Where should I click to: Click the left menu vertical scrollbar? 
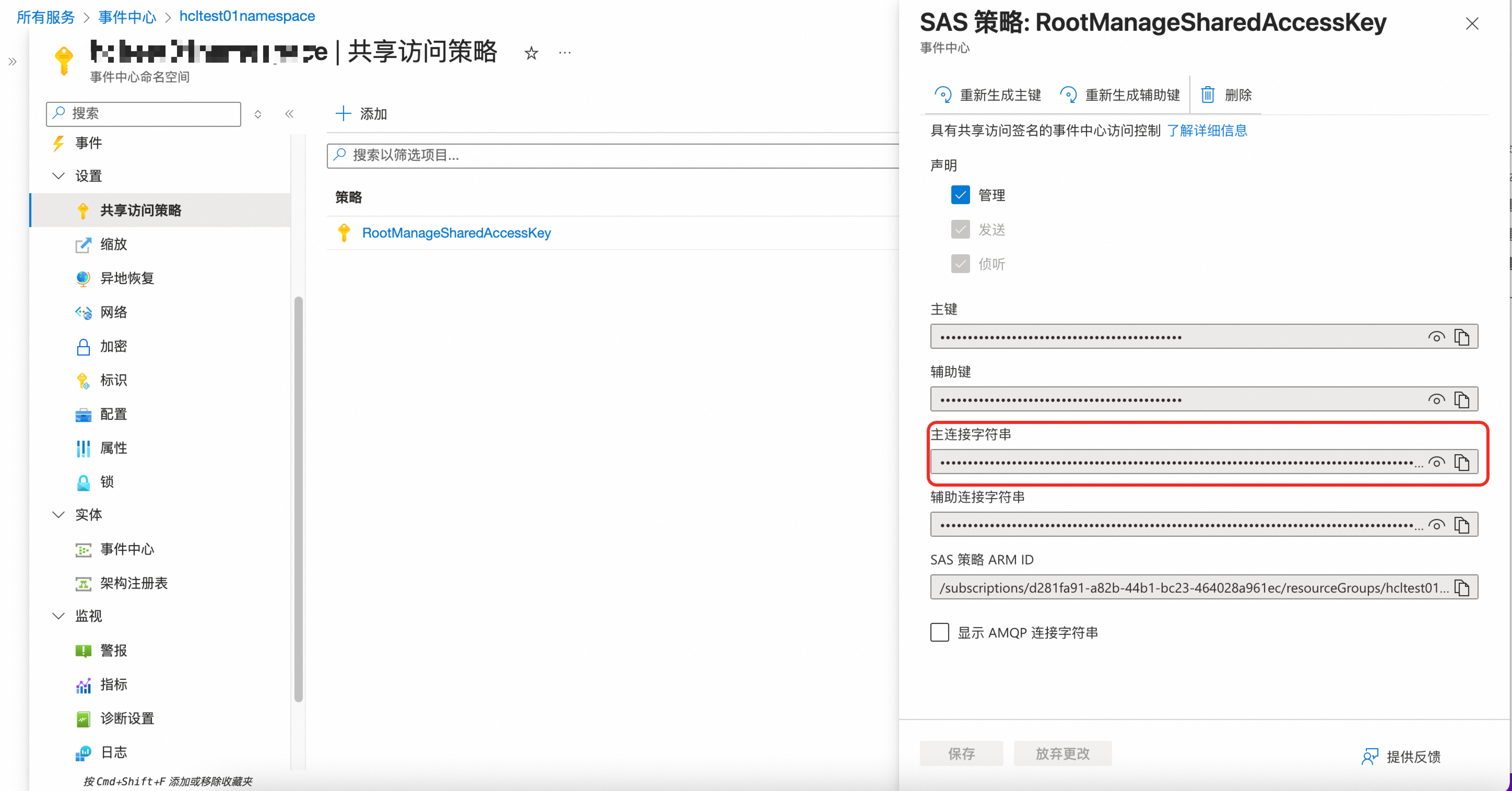pos(298,499)
